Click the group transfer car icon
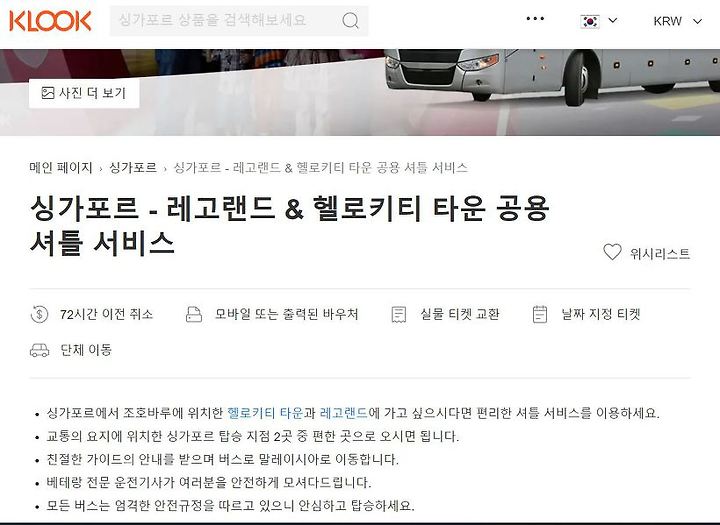The image size is (720, 525). (39, 350)
